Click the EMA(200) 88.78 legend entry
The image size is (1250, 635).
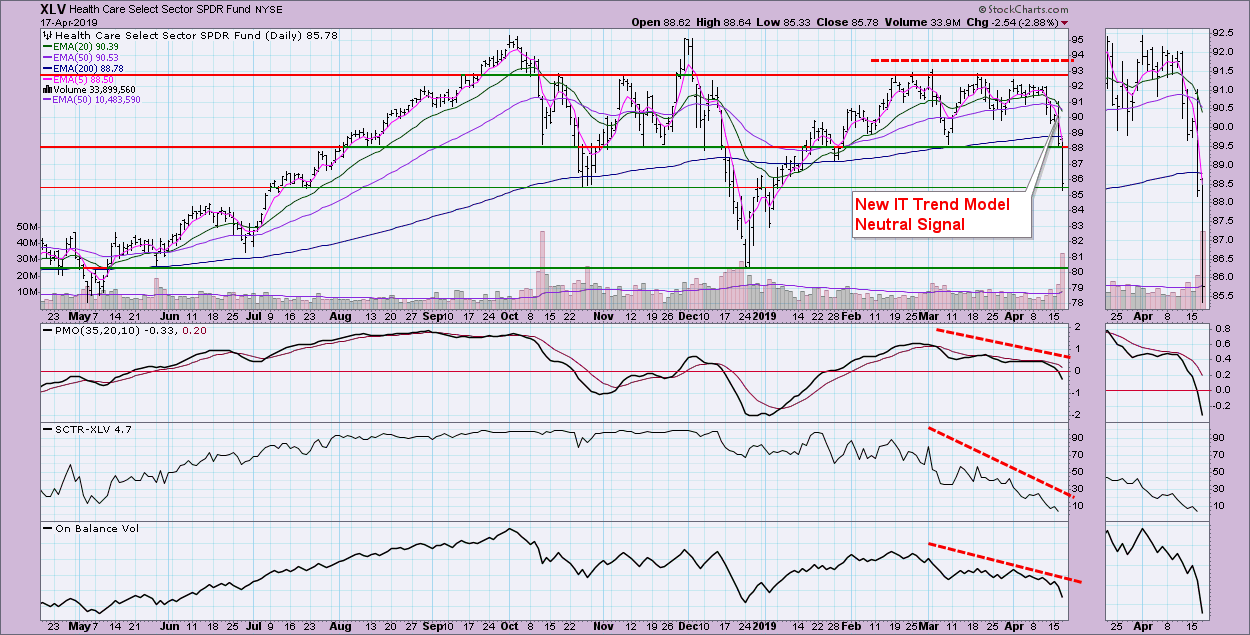pos(85,68)
